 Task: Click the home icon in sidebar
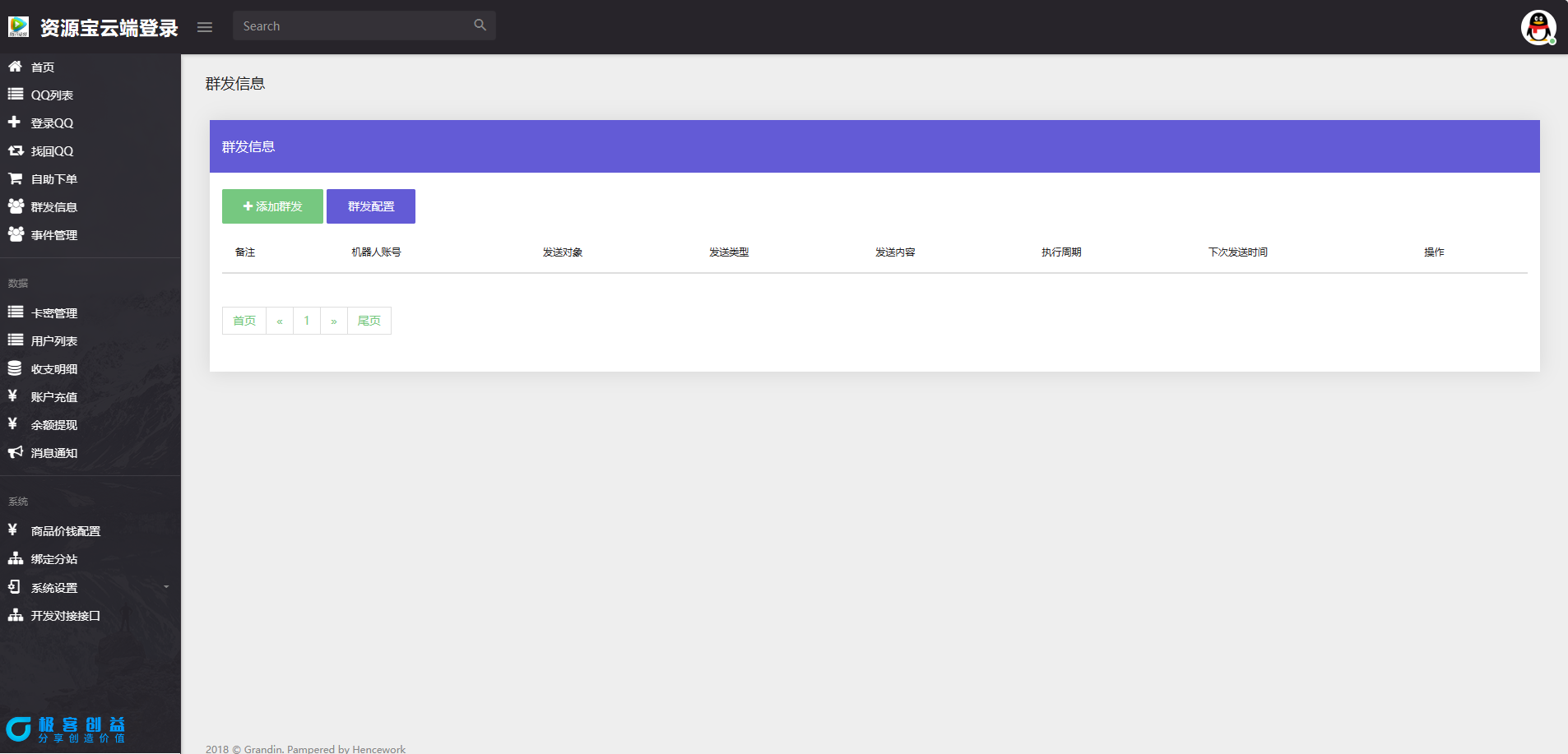click(15, 67)
